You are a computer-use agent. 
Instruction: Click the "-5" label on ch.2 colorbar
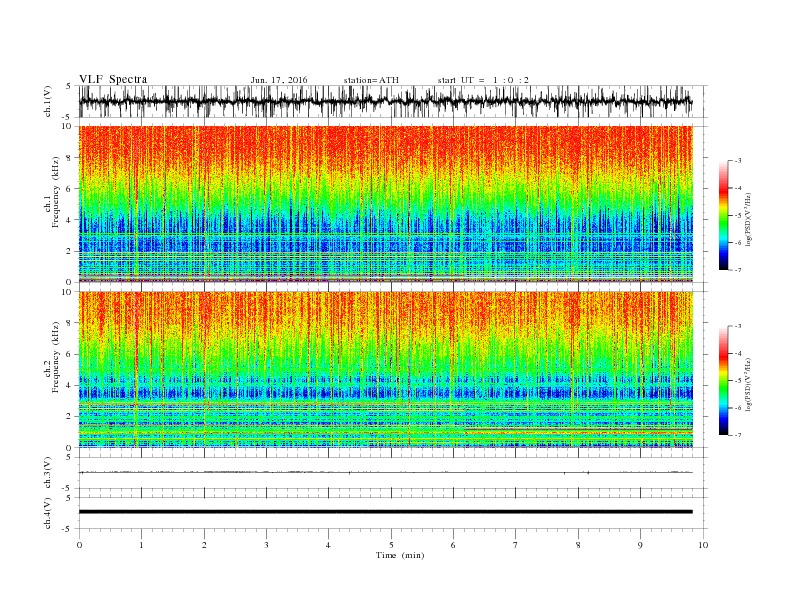[738, 381]
